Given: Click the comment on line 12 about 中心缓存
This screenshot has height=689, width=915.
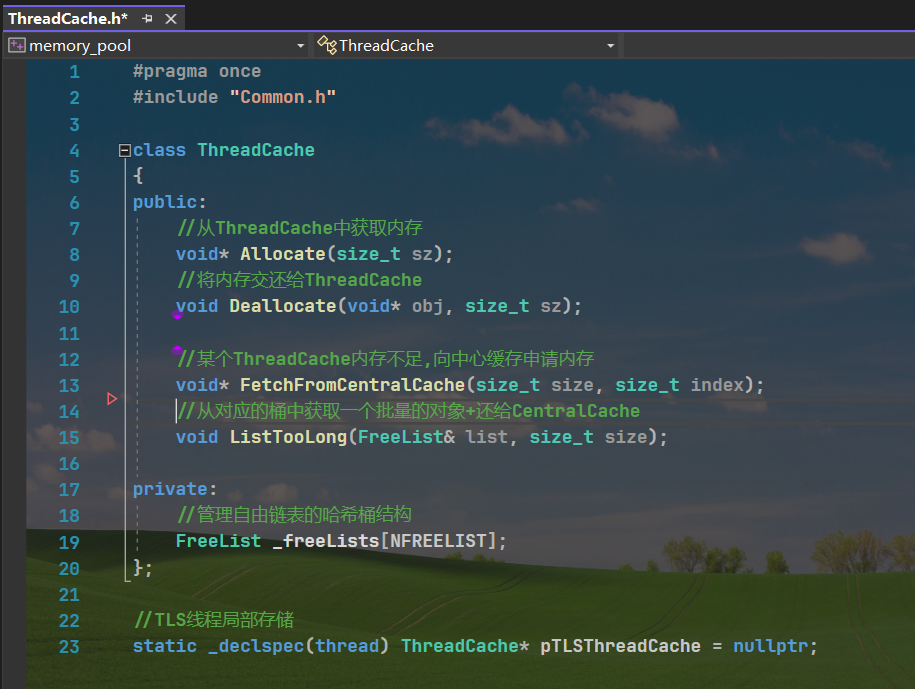Looking at the screenshot, I should click(385, 358).
